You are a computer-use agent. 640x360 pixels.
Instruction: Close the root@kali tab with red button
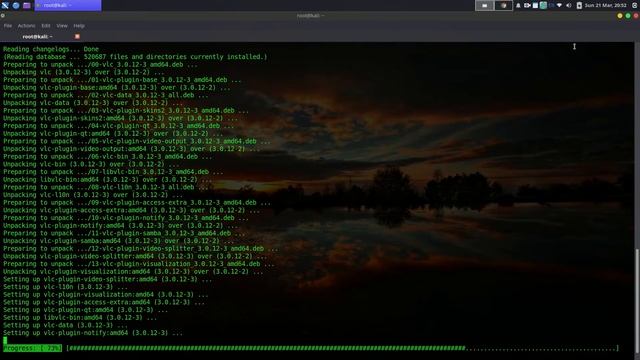tap(77, 36)
